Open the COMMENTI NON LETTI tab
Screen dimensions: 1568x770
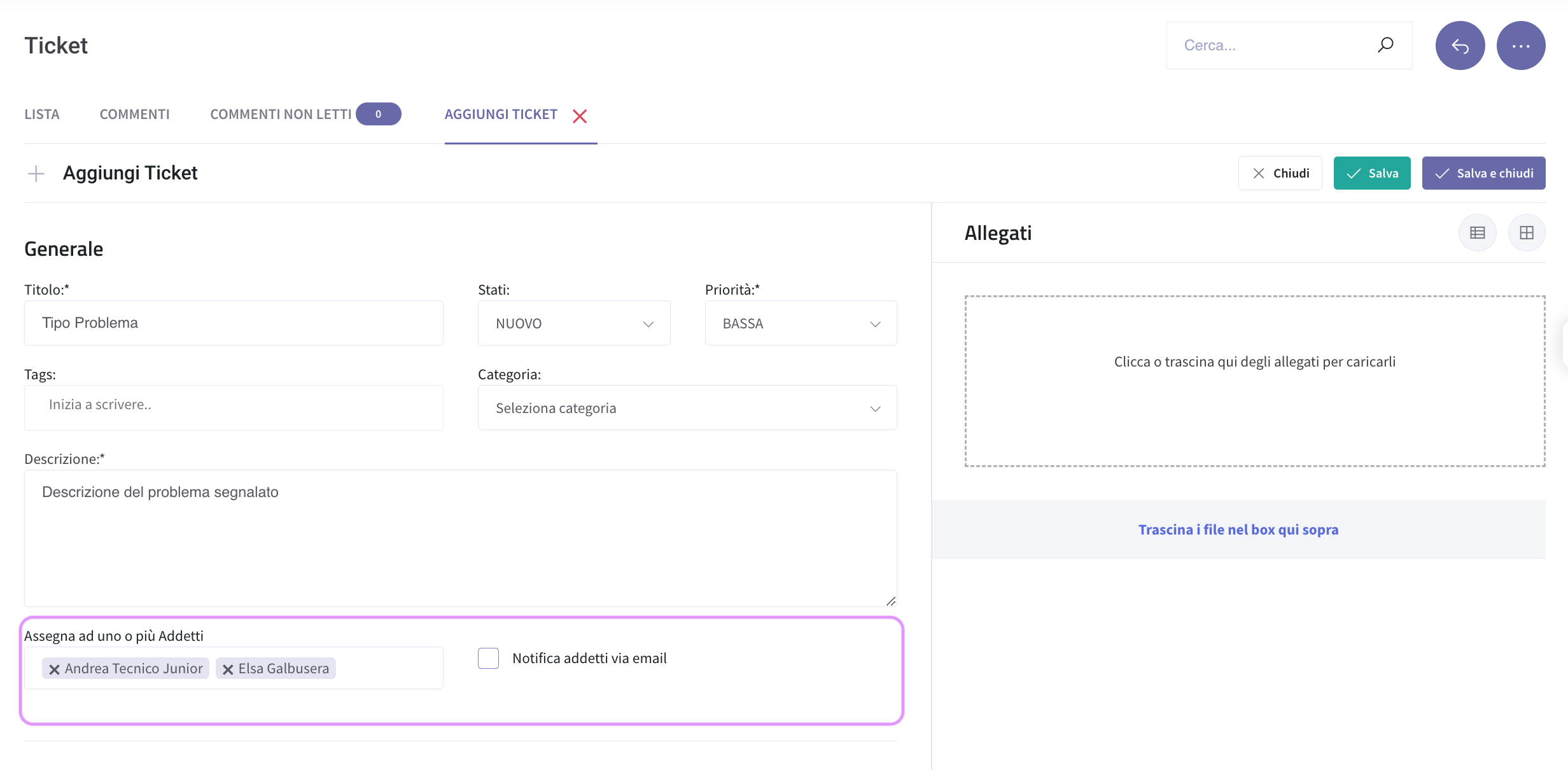(281, 115)
